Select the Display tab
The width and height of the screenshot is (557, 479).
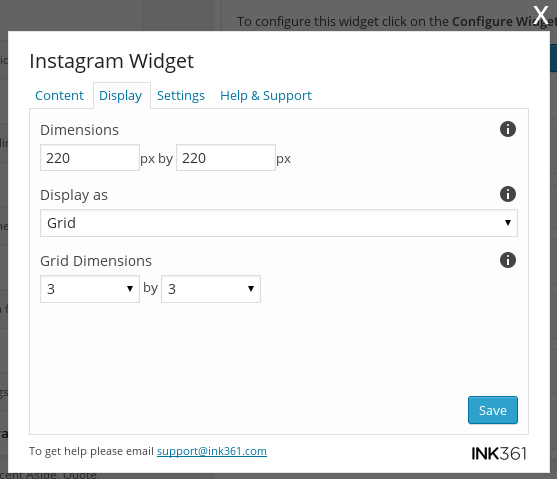[x=121, y=96]
